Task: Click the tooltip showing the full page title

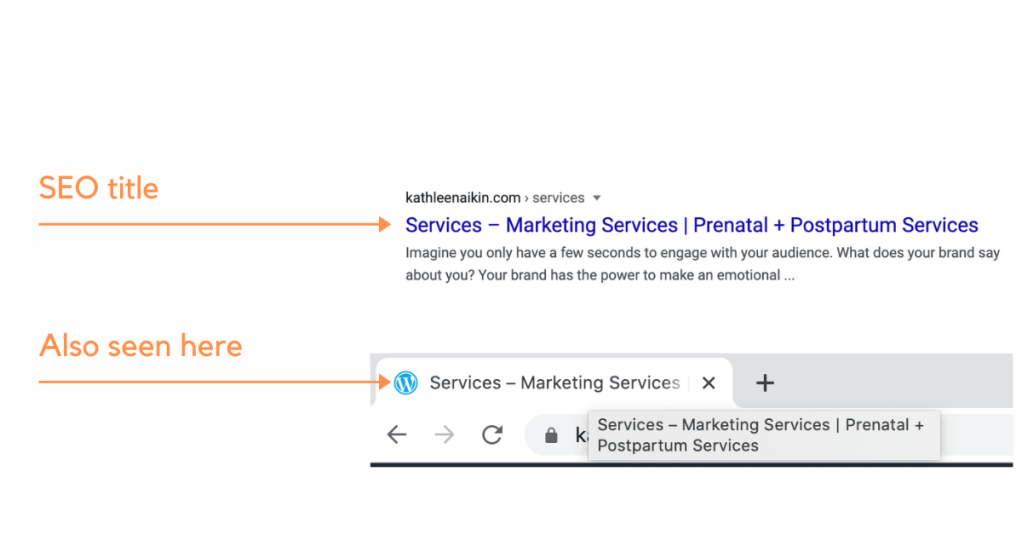Action: click(761, 435)
